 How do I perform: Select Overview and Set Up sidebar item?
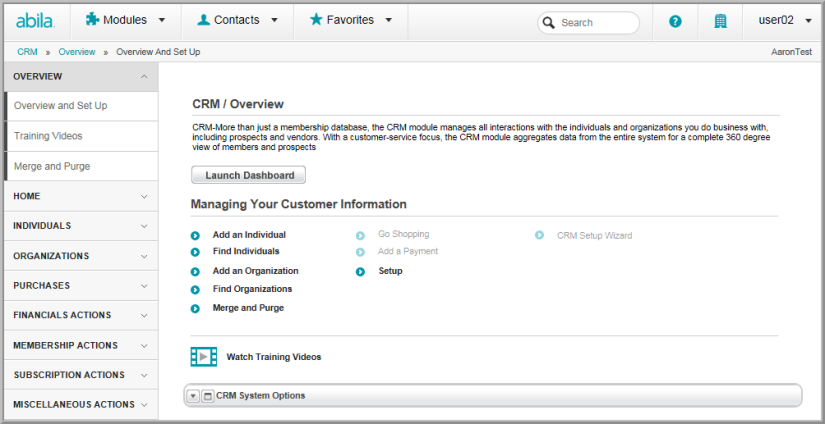point(81,106)
